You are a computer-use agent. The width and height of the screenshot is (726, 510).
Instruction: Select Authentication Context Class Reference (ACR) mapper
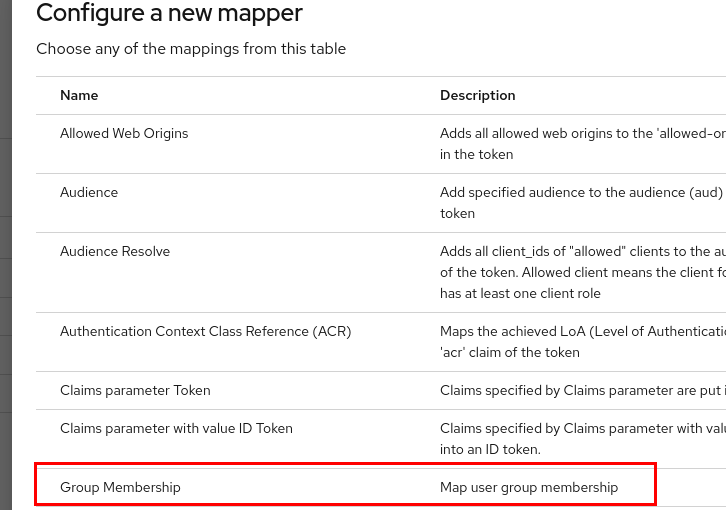click(x=205, y=331)
